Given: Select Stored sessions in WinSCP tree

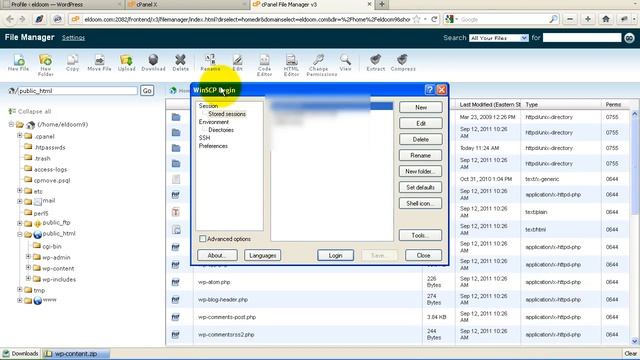Looking at the screenshot, I should (x=227, y=114).
